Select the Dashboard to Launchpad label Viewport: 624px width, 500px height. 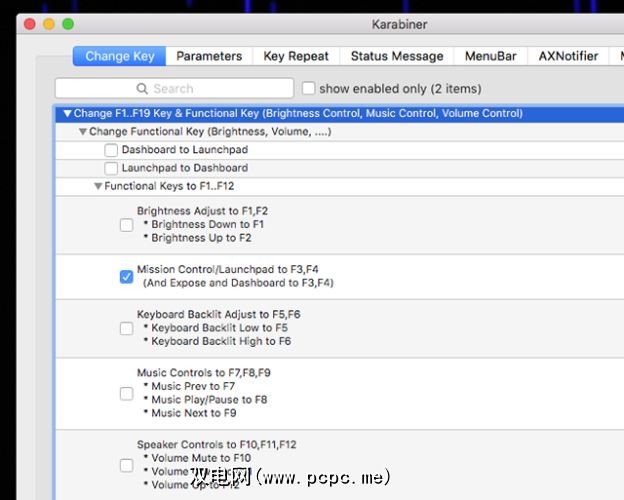pyautogui.click(x=185, y=150)
